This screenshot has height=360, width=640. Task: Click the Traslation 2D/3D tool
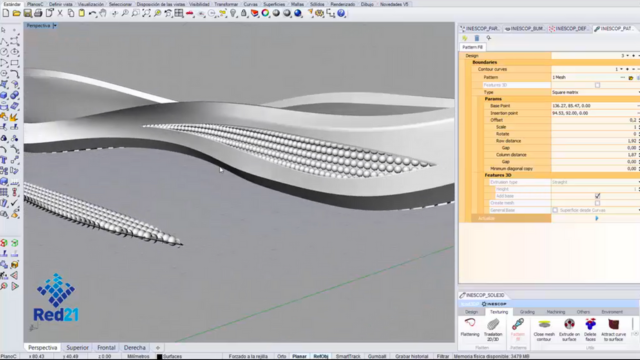493,330
